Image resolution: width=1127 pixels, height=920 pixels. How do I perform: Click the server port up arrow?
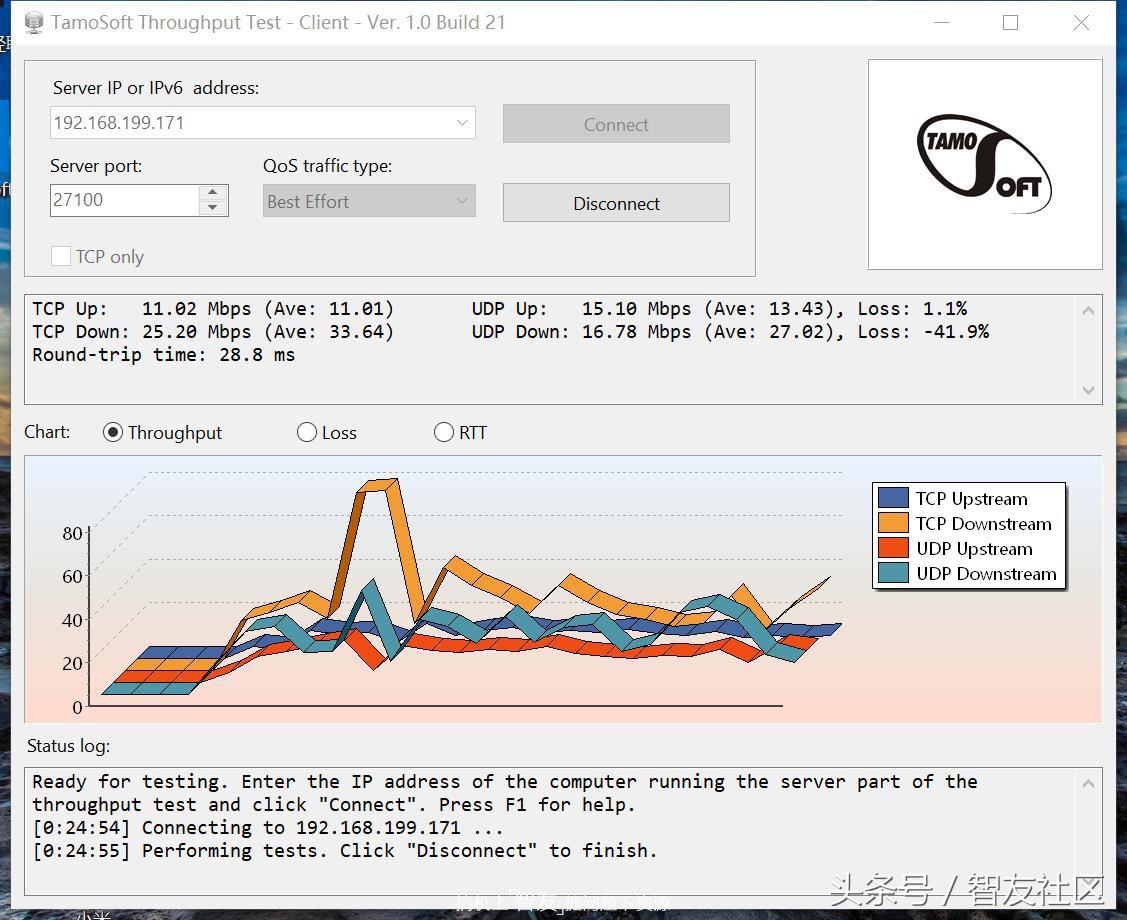pyautogui.click(x=211, y=192)
